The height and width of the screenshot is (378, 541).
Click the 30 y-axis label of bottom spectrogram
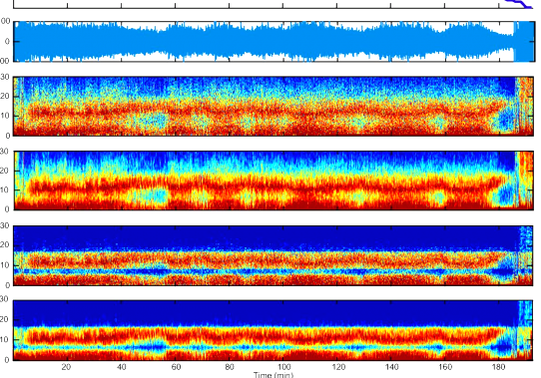pos(5,299)
